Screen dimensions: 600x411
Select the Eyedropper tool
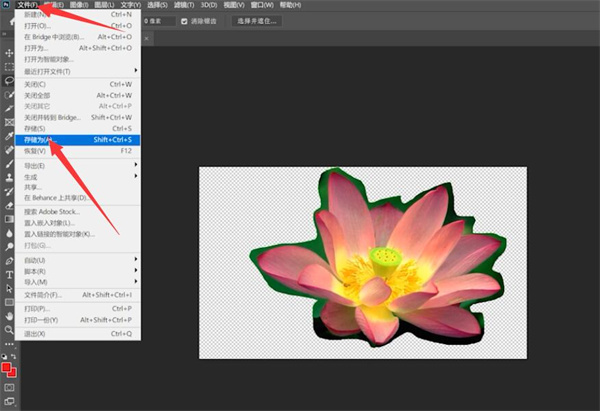9,135
